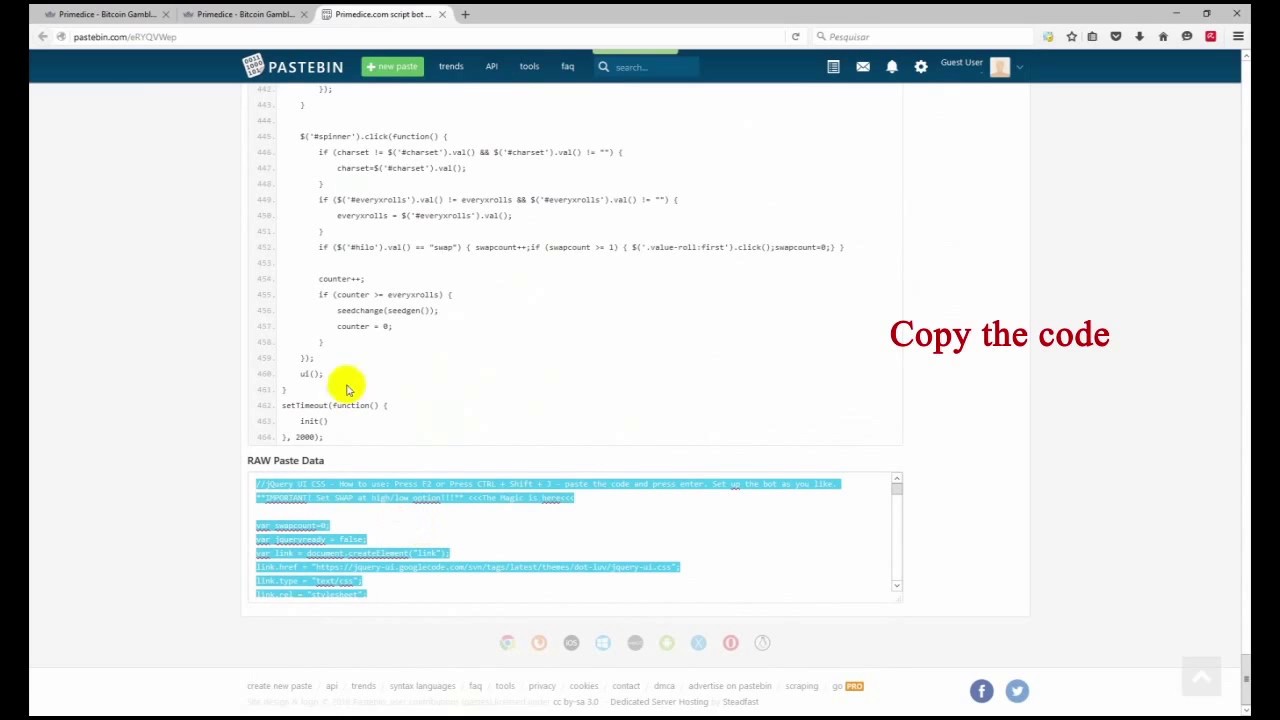Click the Pocket save icon
The width and height of the screenshot is (1280, 720).
(x=1116, y=37)
